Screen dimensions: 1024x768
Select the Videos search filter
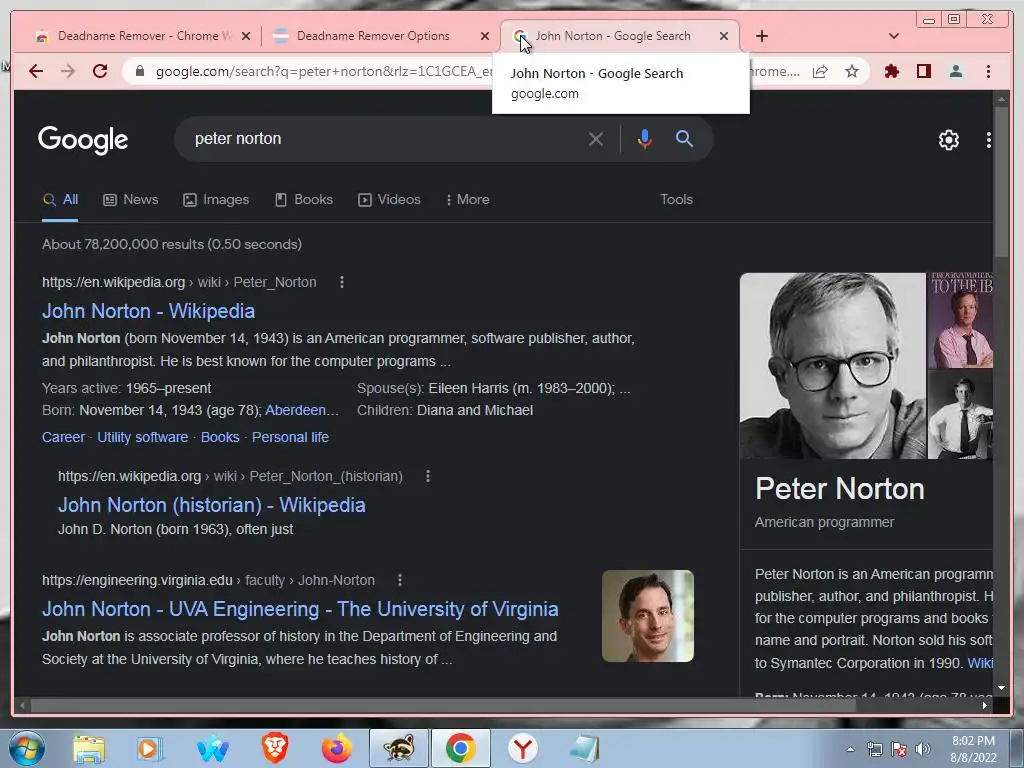(x=389, y=200)
